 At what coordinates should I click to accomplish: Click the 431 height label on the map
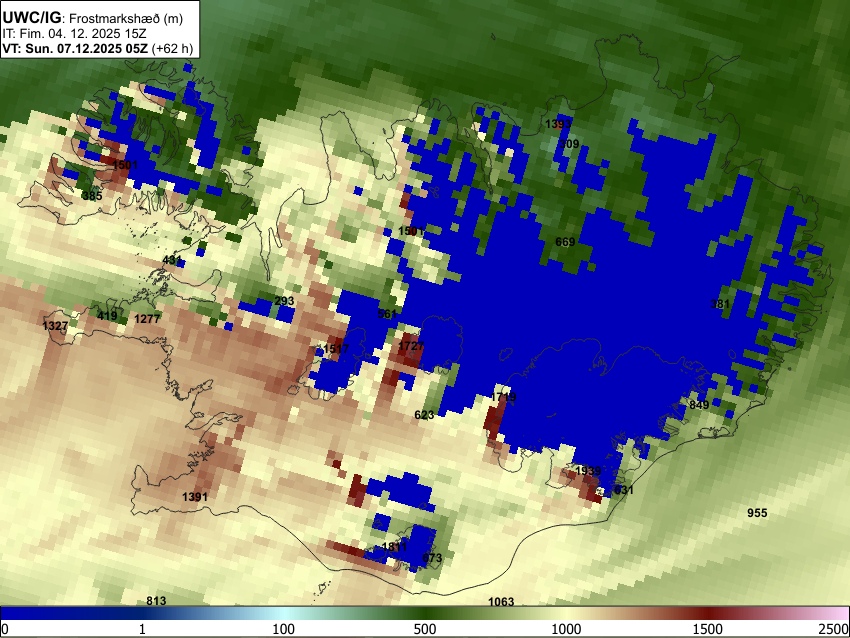(172, 260)
